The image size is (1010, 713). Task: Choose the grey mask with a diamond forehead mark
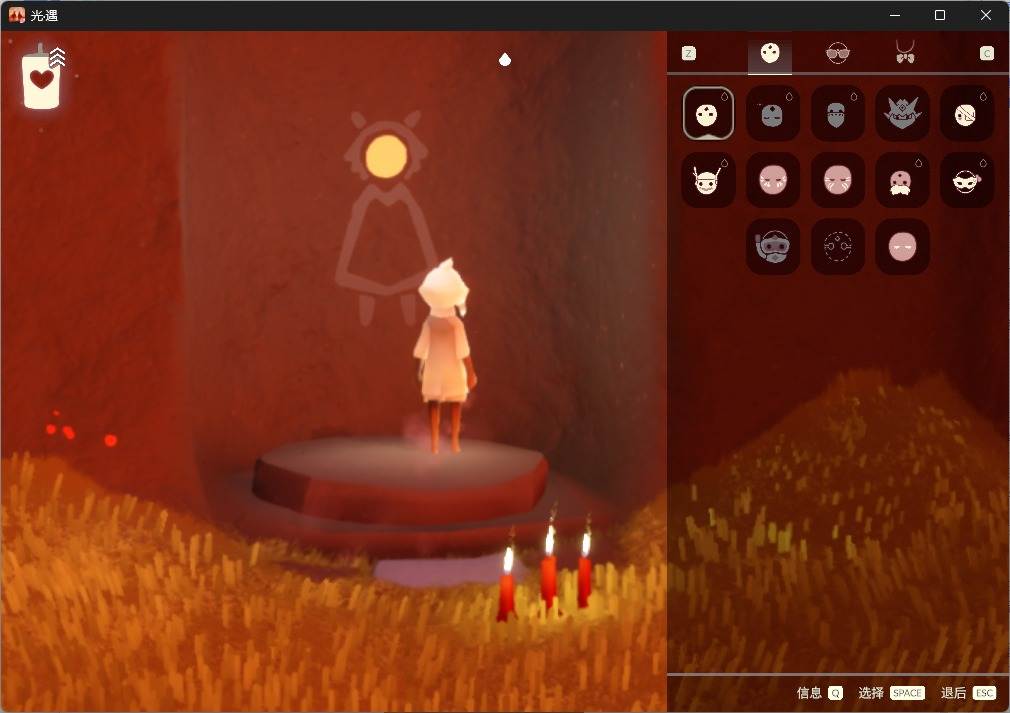tap(772, 114)
